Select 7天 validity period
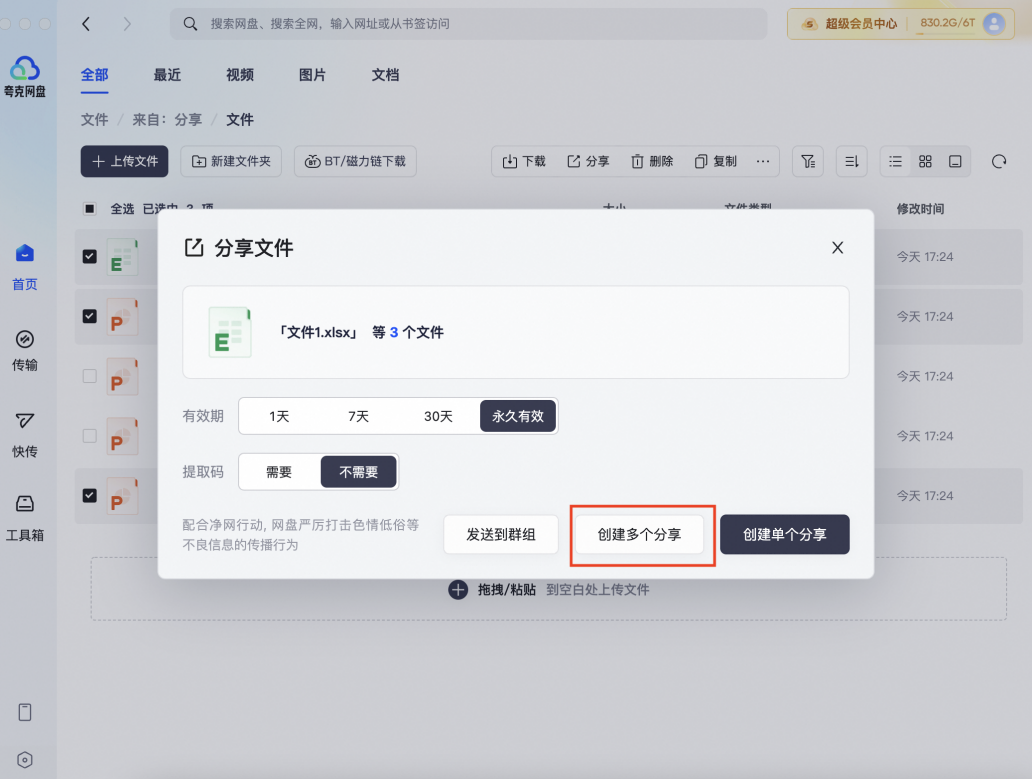The image size is (1032, 779). (358, 416)
